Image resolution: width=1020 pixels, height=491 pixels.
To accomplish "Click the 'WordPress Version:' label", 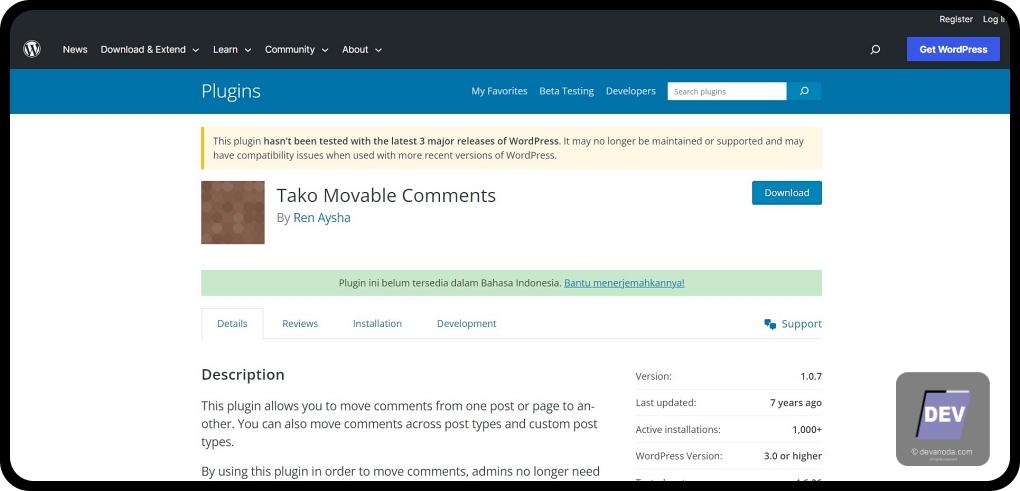I will pos(678,456).
